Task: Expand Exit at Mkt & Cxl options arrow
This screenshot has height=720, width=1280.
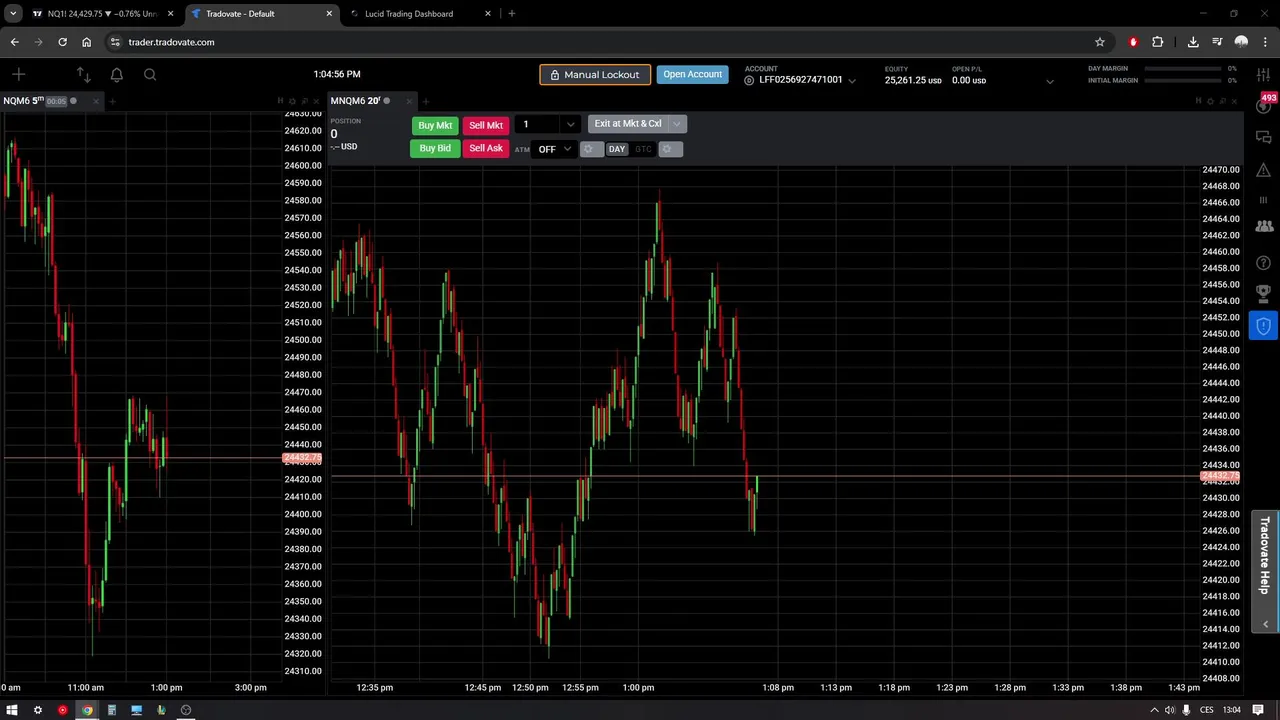Action: (677, 124)
